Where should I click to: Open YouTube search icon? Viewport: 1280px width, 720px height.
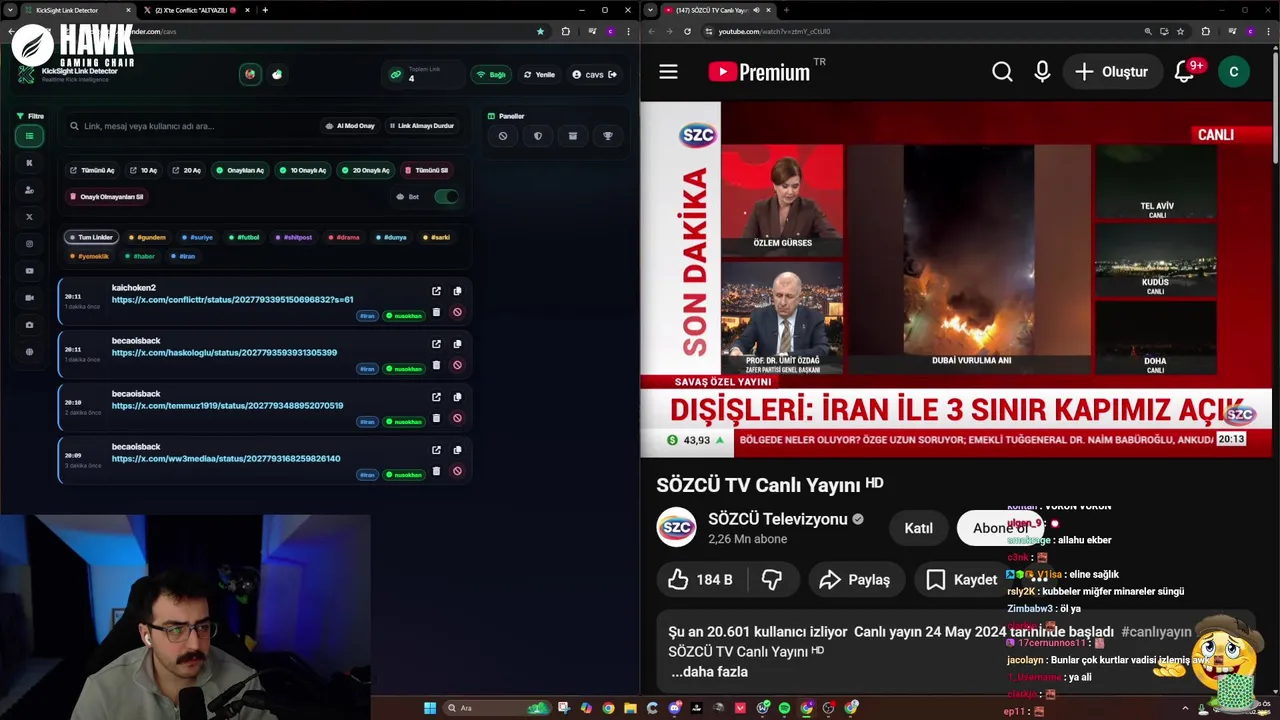1002,72
